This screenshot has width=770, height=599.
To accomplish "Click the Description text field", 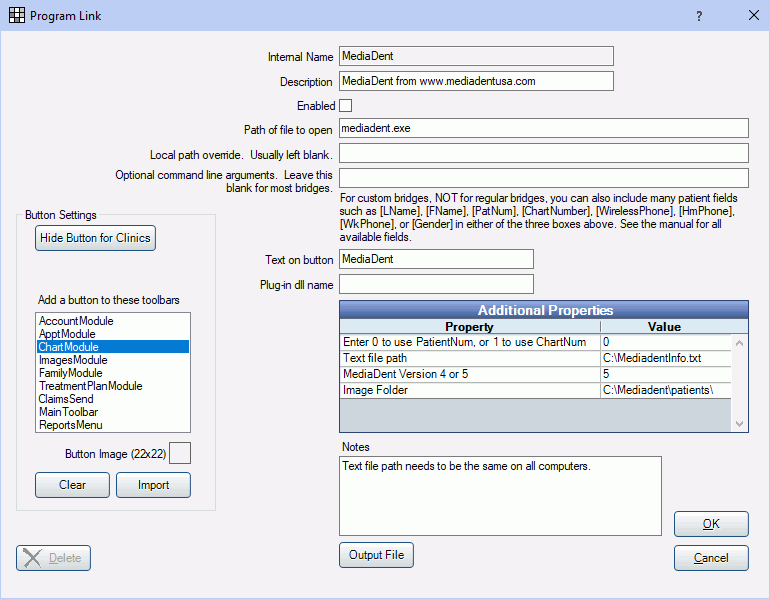I will [x=476, y=81].
